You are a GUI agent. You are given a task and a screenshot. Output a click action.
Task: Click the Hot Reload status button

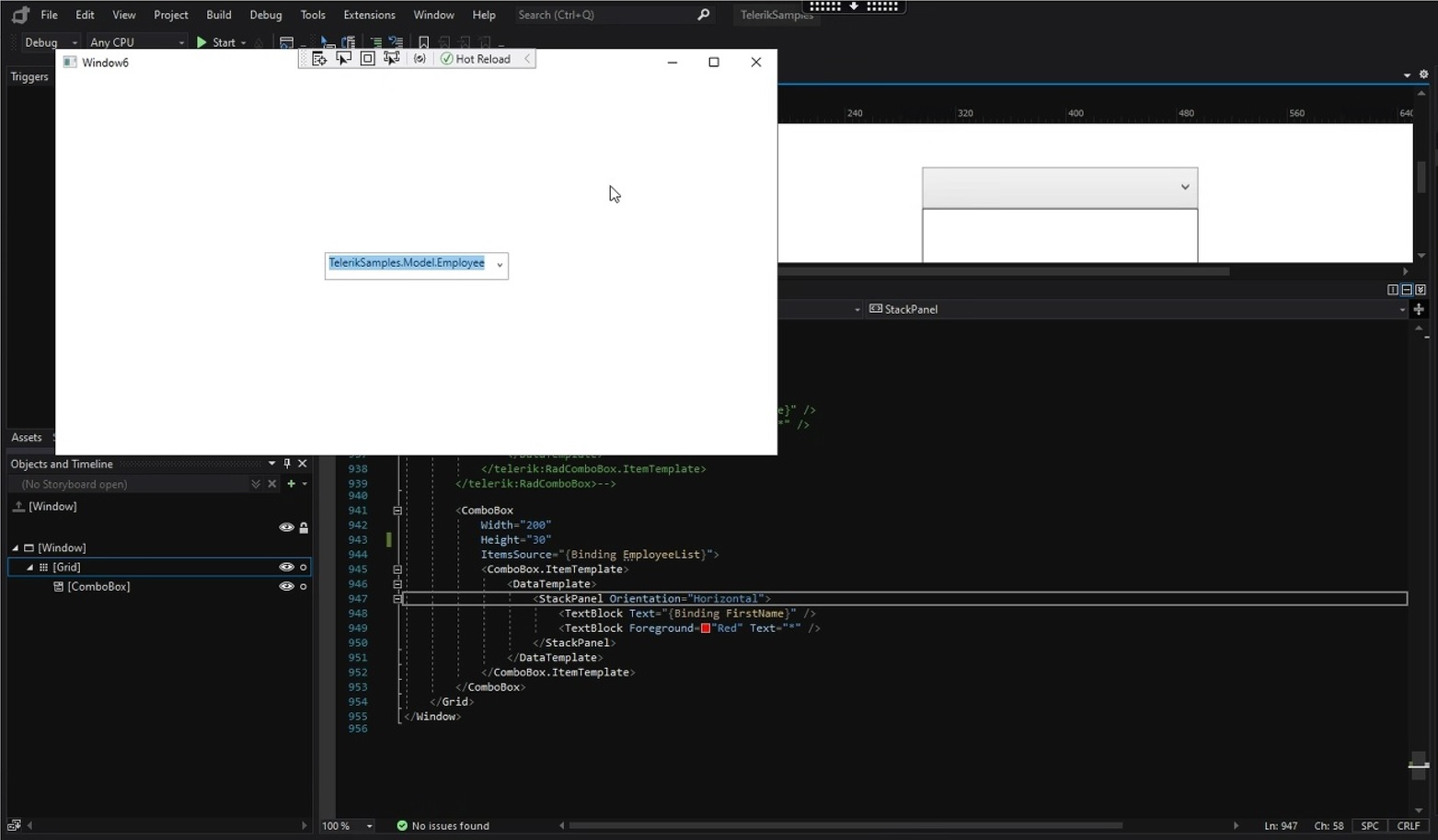[x=476, y=59]
